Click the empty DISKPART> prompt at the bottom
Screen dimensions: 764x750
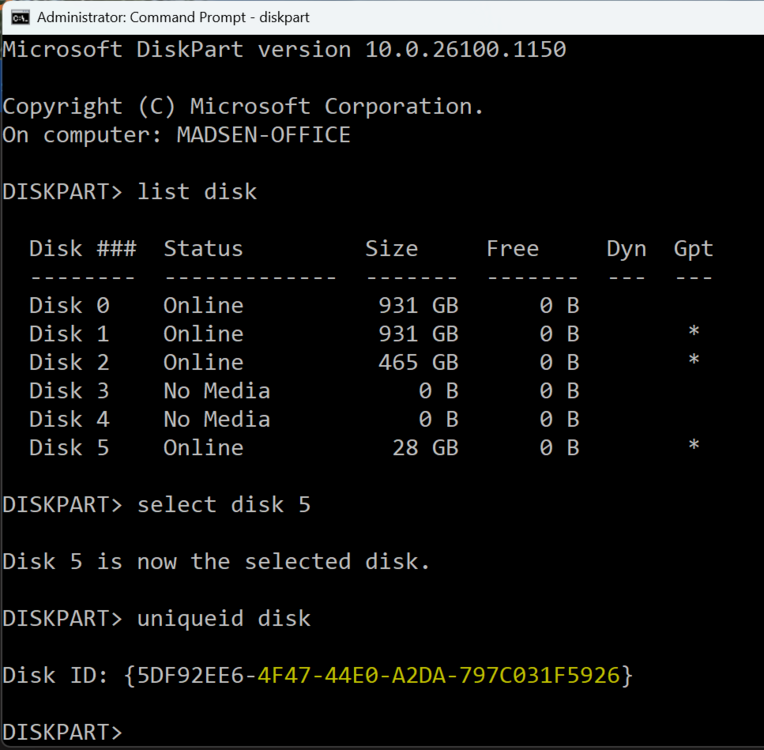coord(62,732)
